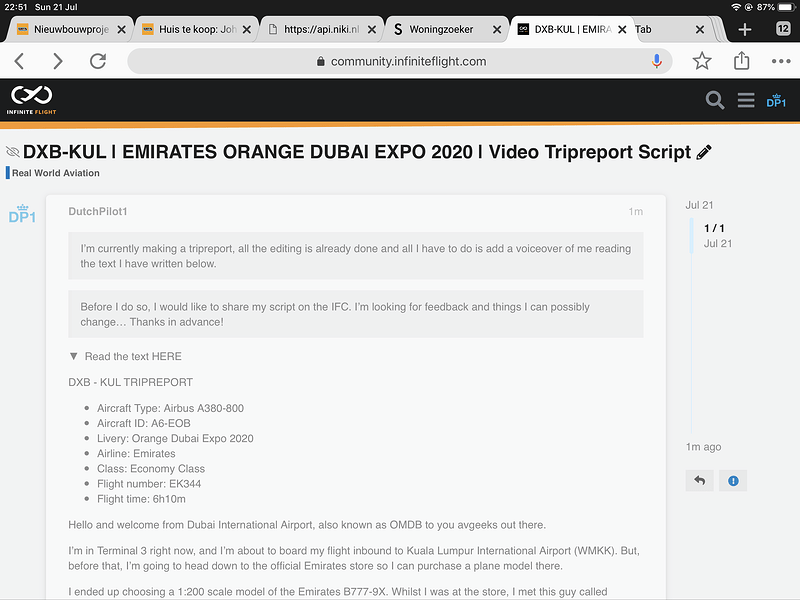Click the 1m post timestamp

pos(635,211)
